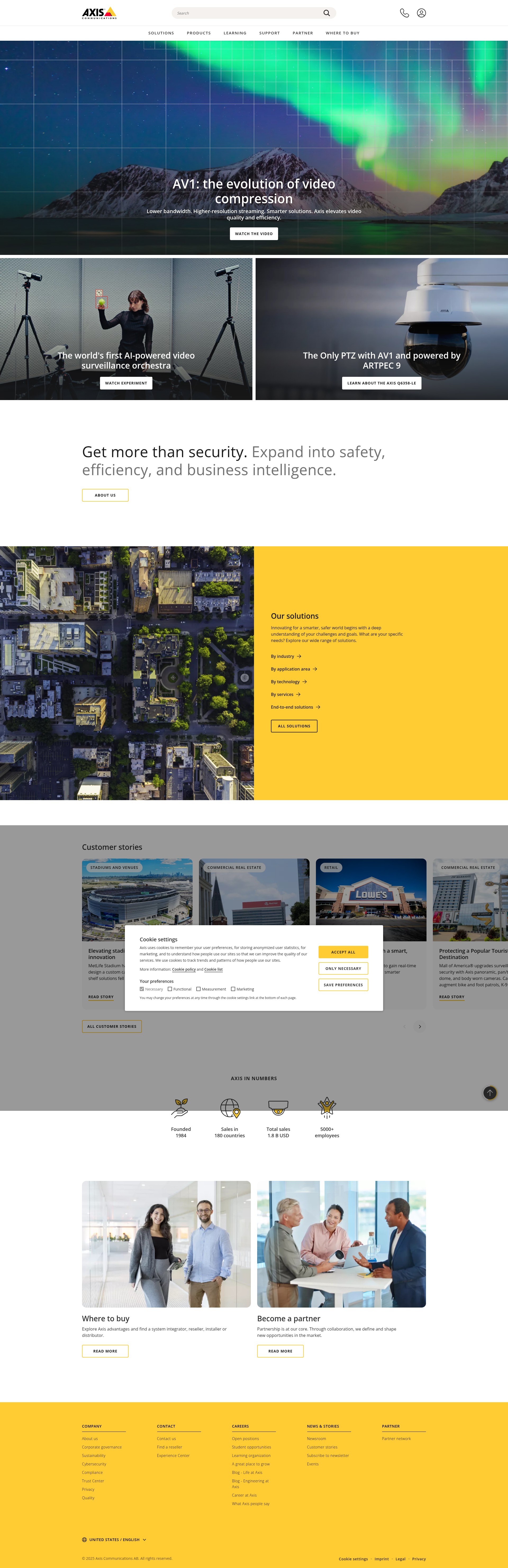Click the Only Necessary button
This screenshot has height=1568, width=508.
point(343,969)
